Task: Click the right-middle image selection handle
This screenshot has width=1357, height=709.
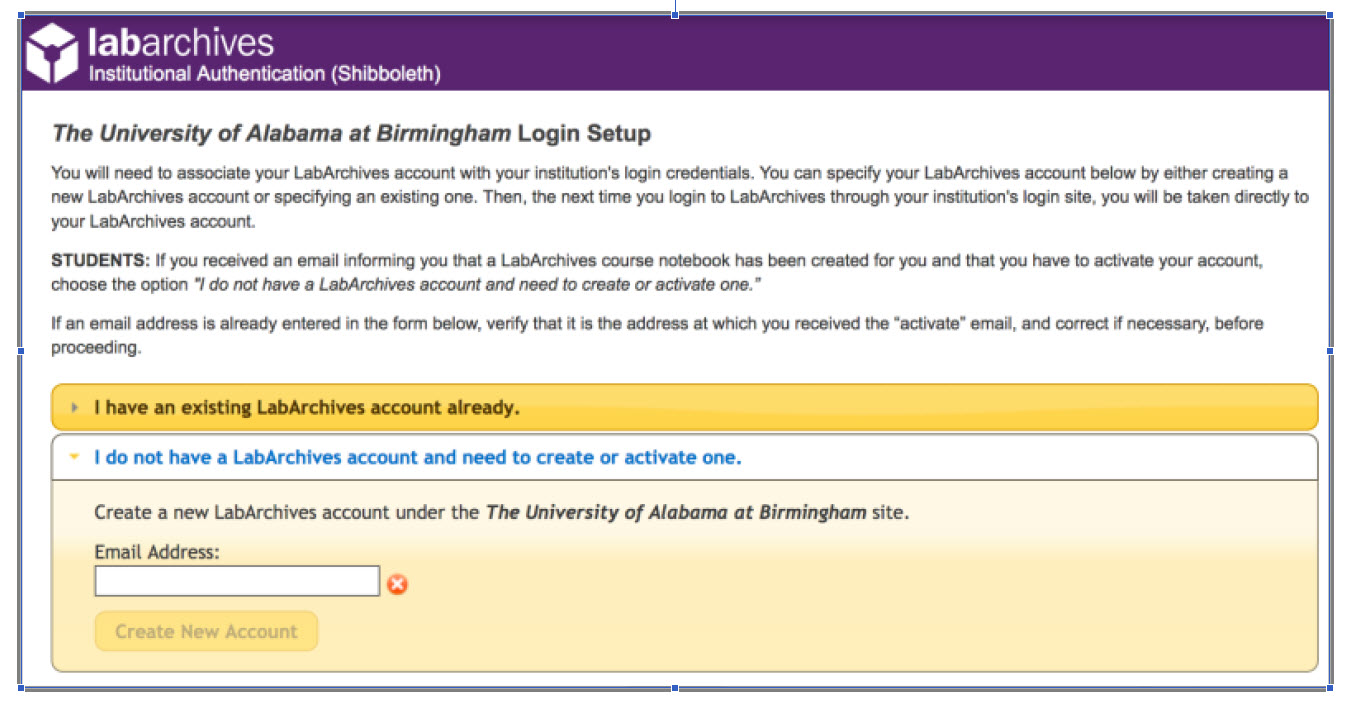Action: pyautogui.click(x=1329, y=351)
